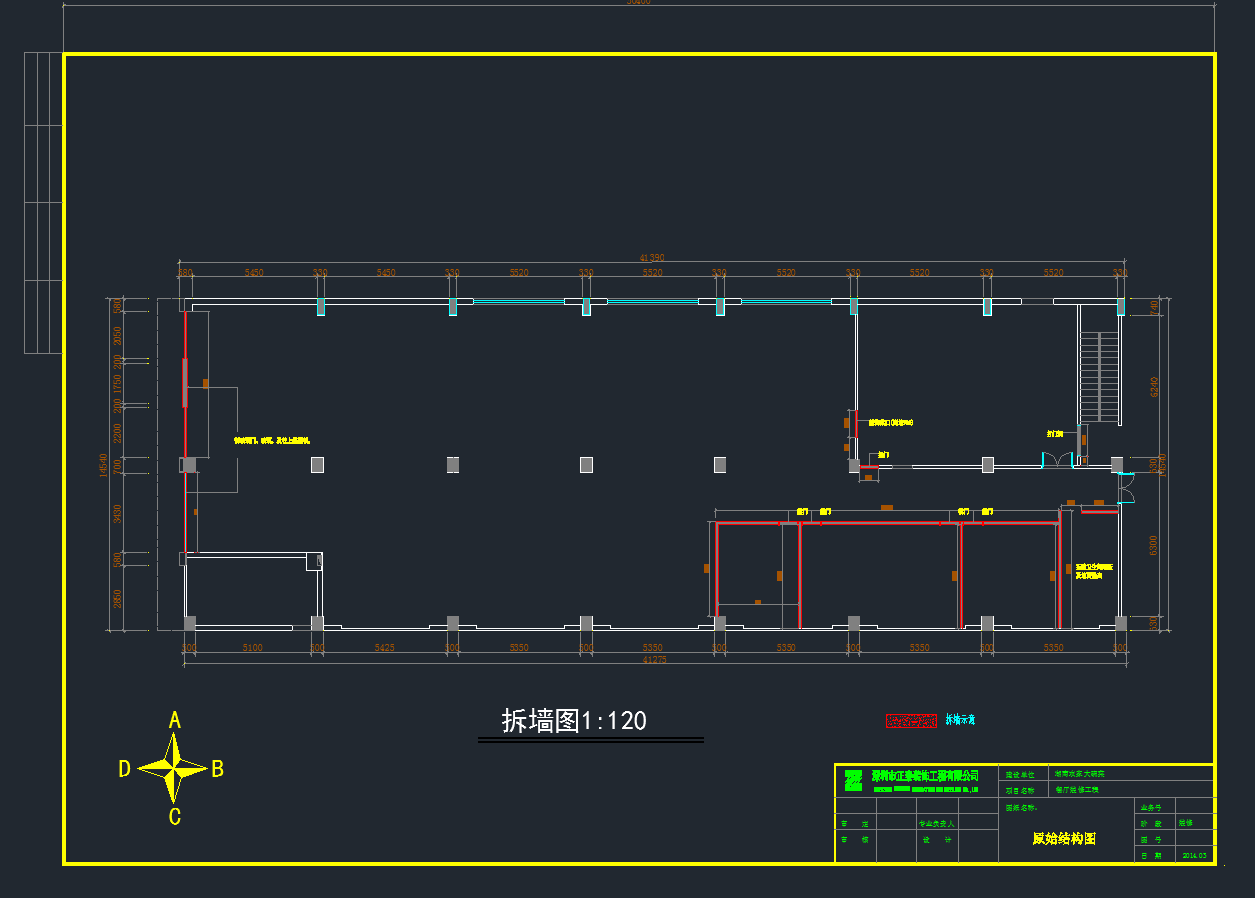Select the right-side dimension 6300

coord(1153,545)
